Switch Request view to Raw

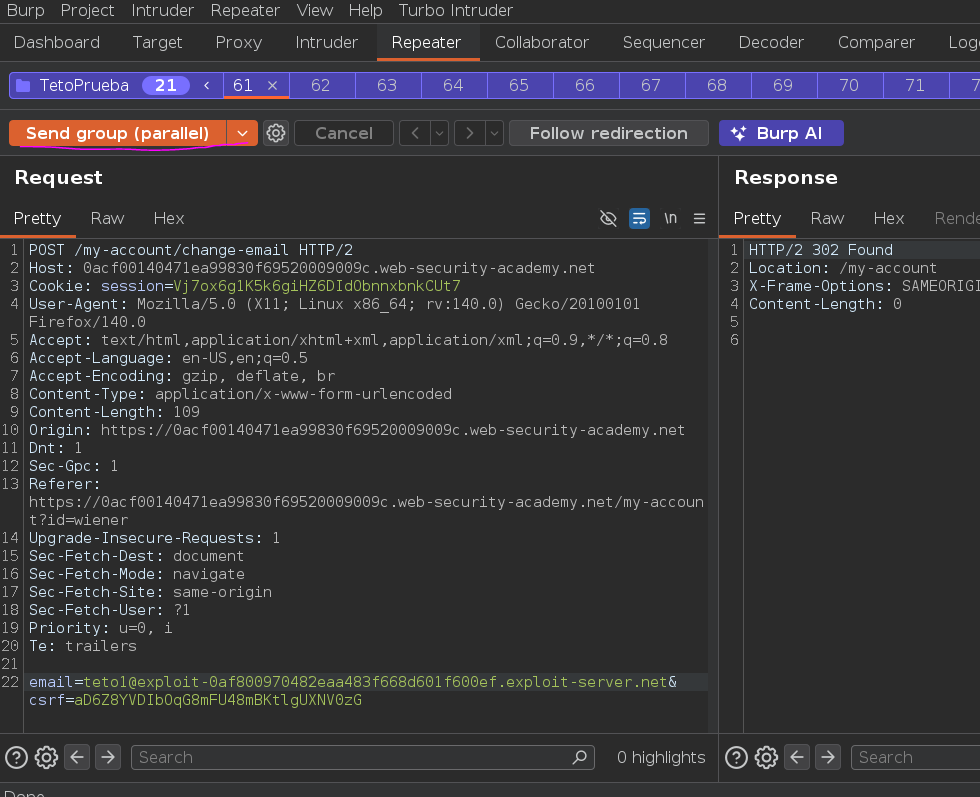108,218
